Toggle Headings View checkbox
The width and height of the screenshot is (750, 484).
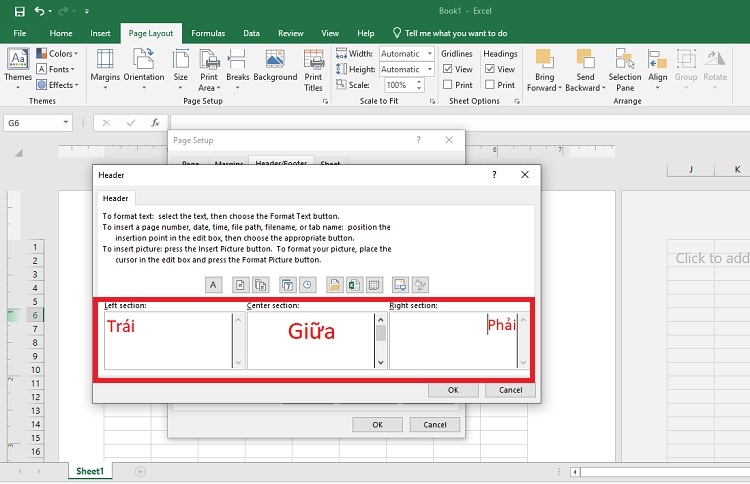(x=491, y=69)
